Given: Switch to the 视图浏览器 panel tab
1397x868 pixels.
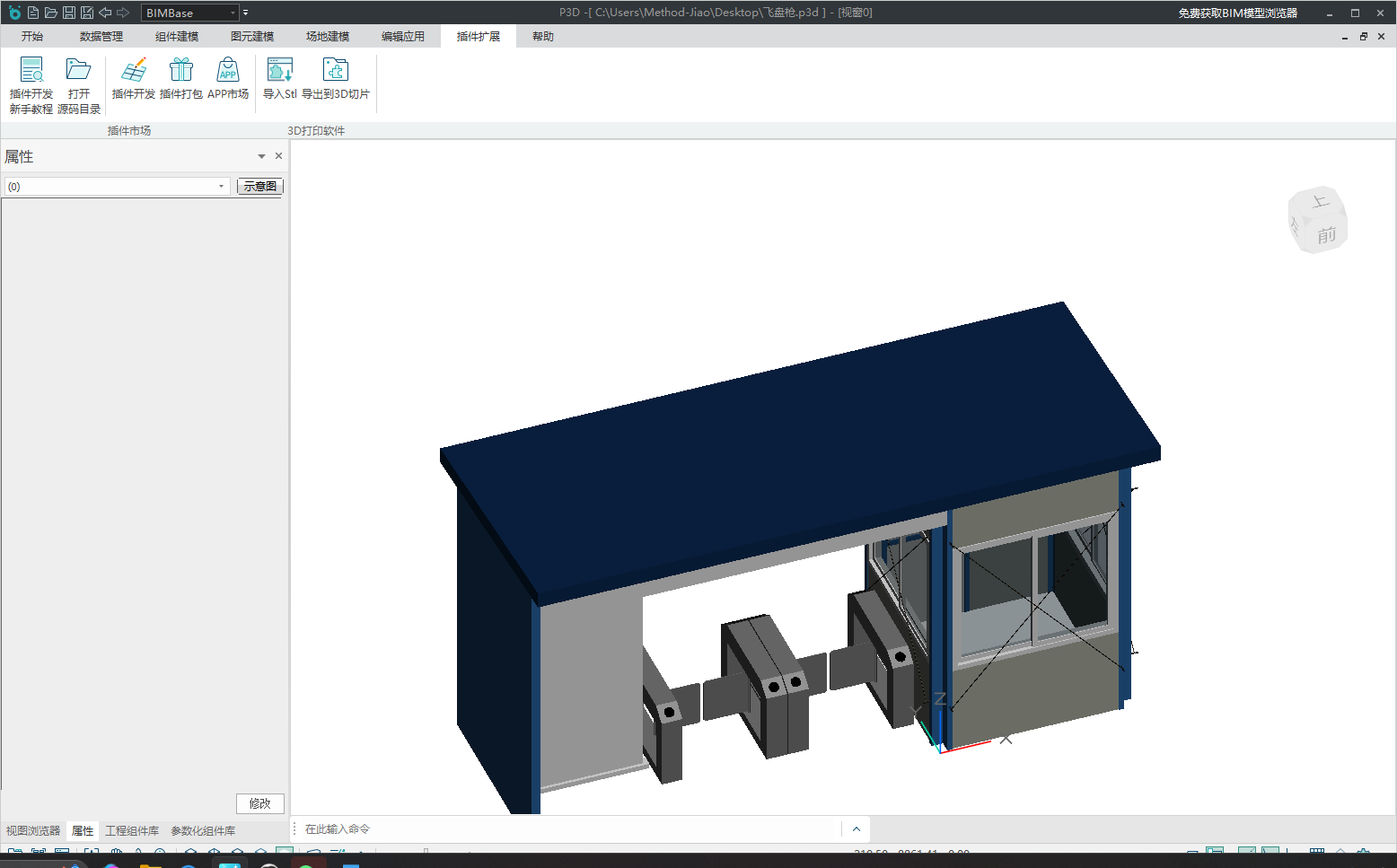Looking at the screenshot, I should tap(33, 831).
